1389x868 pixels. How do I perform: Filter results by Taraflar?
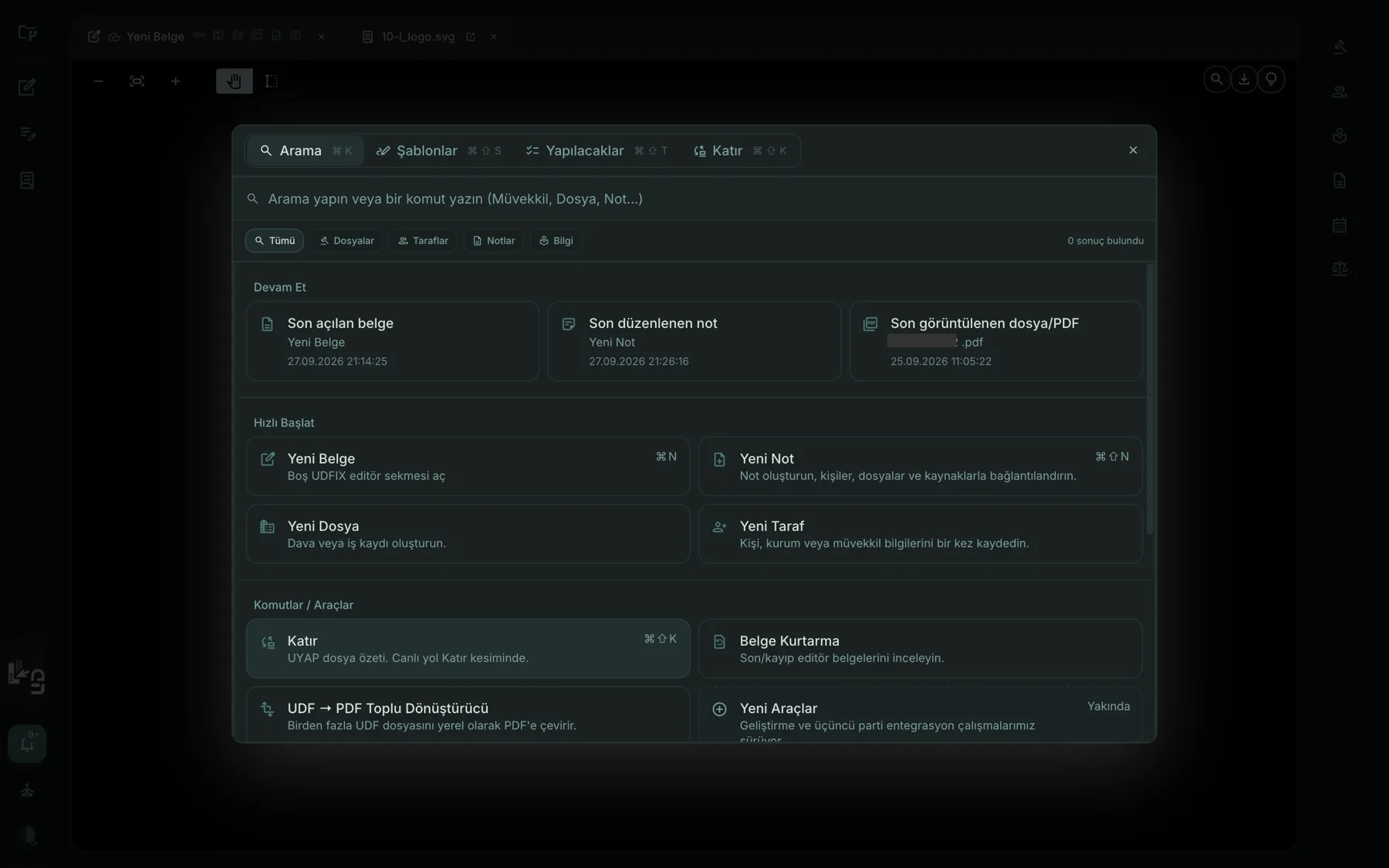click(x=423, y=241)
